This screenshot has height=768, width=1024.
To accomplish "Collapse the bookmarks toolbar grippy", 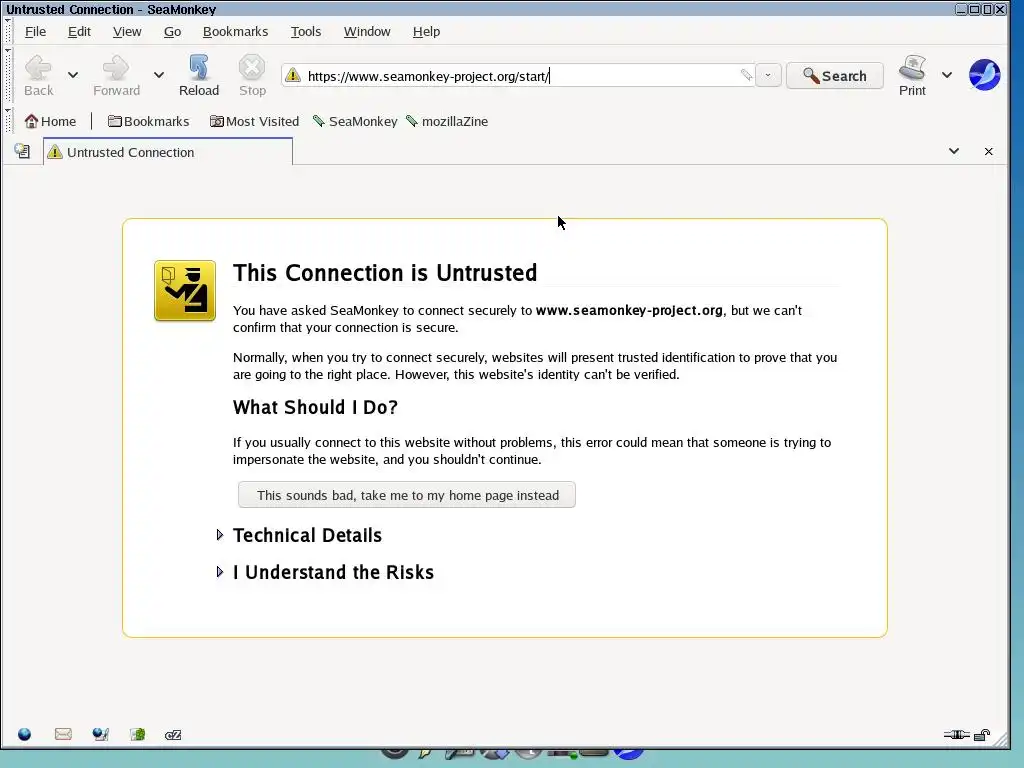I will coord(8,121).
